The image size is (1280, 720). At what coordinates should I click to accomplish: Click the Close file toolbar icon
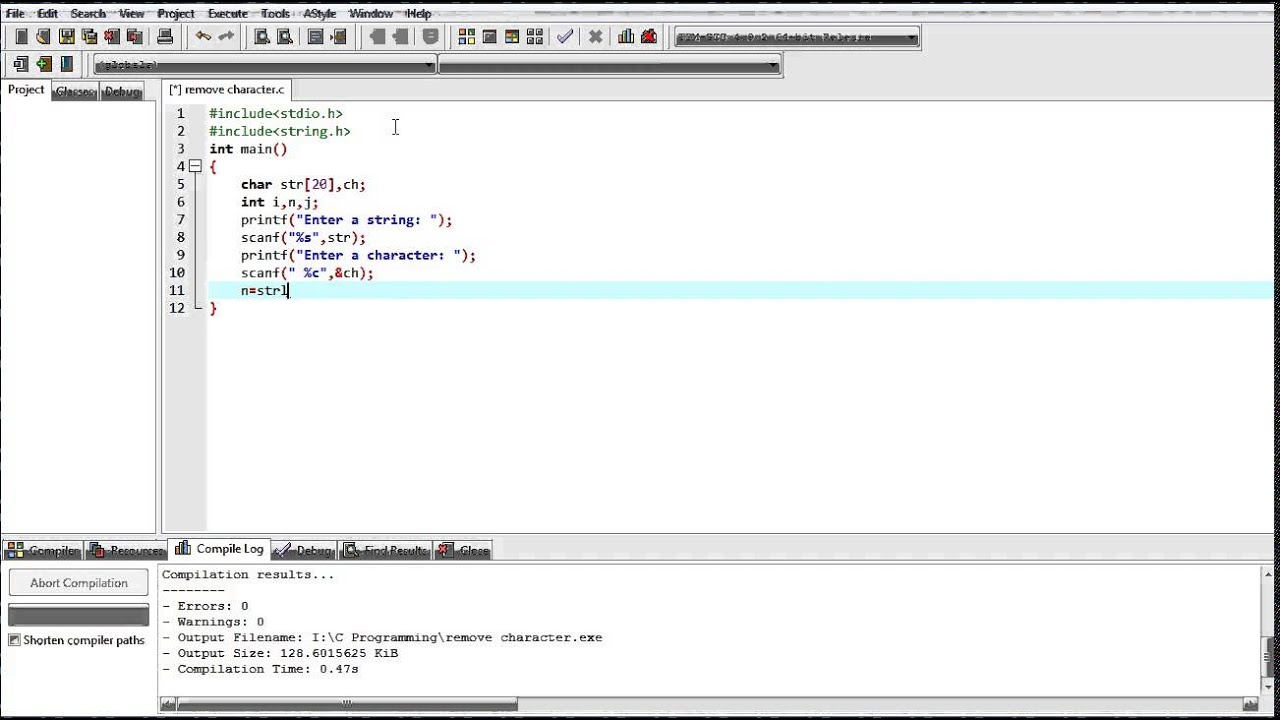coord(111,37)
